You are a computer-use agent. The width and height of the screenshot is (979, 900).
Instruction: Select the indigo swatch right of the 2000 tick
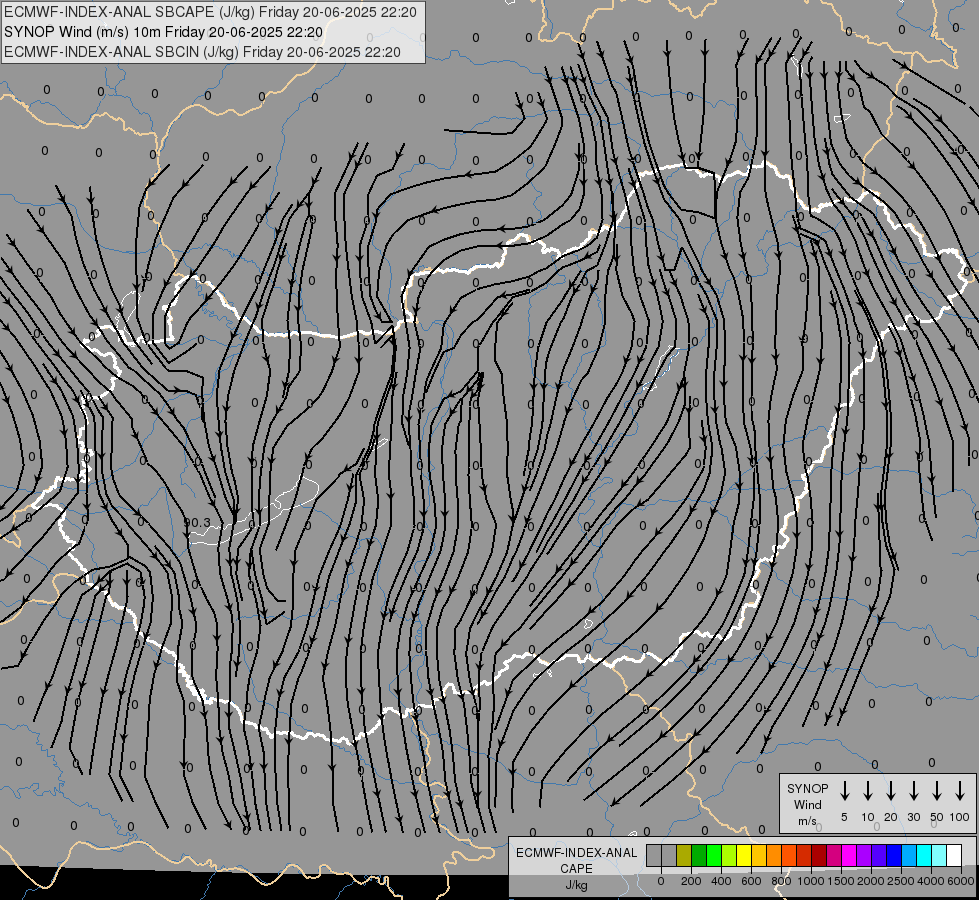(879, 855)
